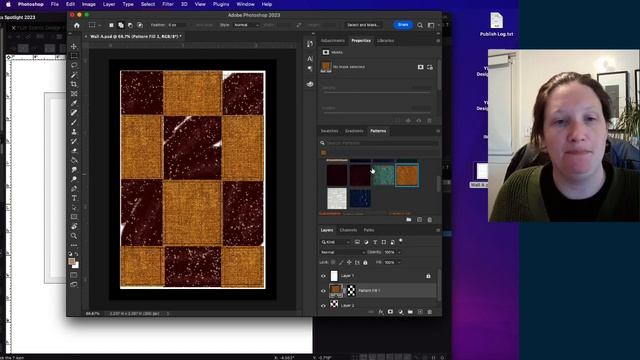The width and height of the screenshot is (640, 360).
Task: Open the Search icon in options bar
Action: coord(420,25)
